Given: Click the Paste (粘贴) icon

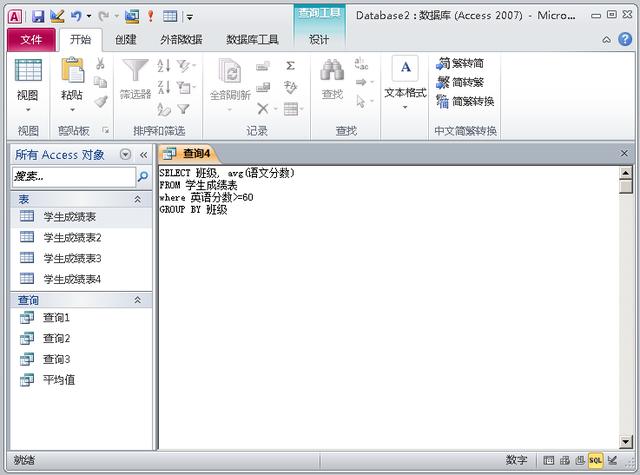Looking at the screenshot, I should click(x=72, y=72).
